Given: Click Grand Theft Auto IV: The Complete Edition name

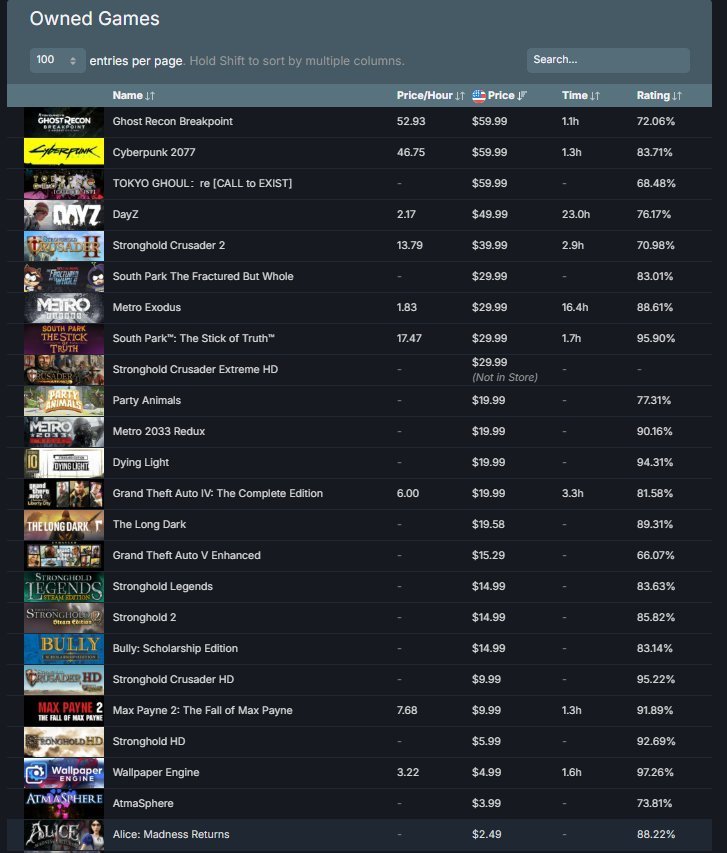Looking at the screenshot, I should (x=218, y=493).
